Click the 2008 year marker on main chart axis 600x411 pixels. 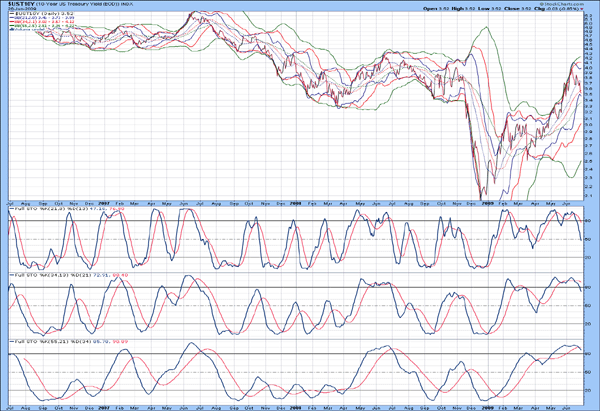tap(297, 206)
